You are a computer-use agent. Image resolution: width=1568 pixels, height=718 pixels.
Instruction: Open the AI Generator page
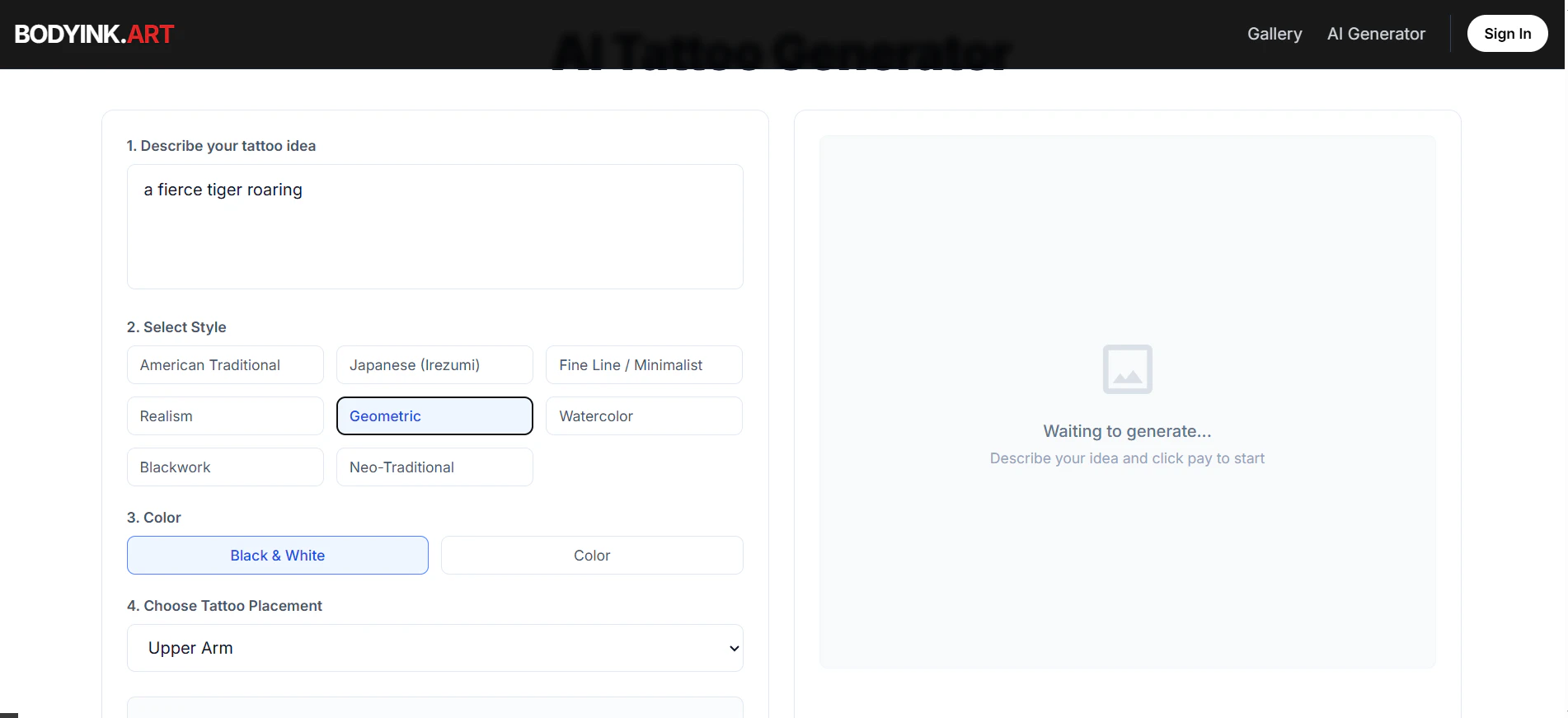point(1376,34)
